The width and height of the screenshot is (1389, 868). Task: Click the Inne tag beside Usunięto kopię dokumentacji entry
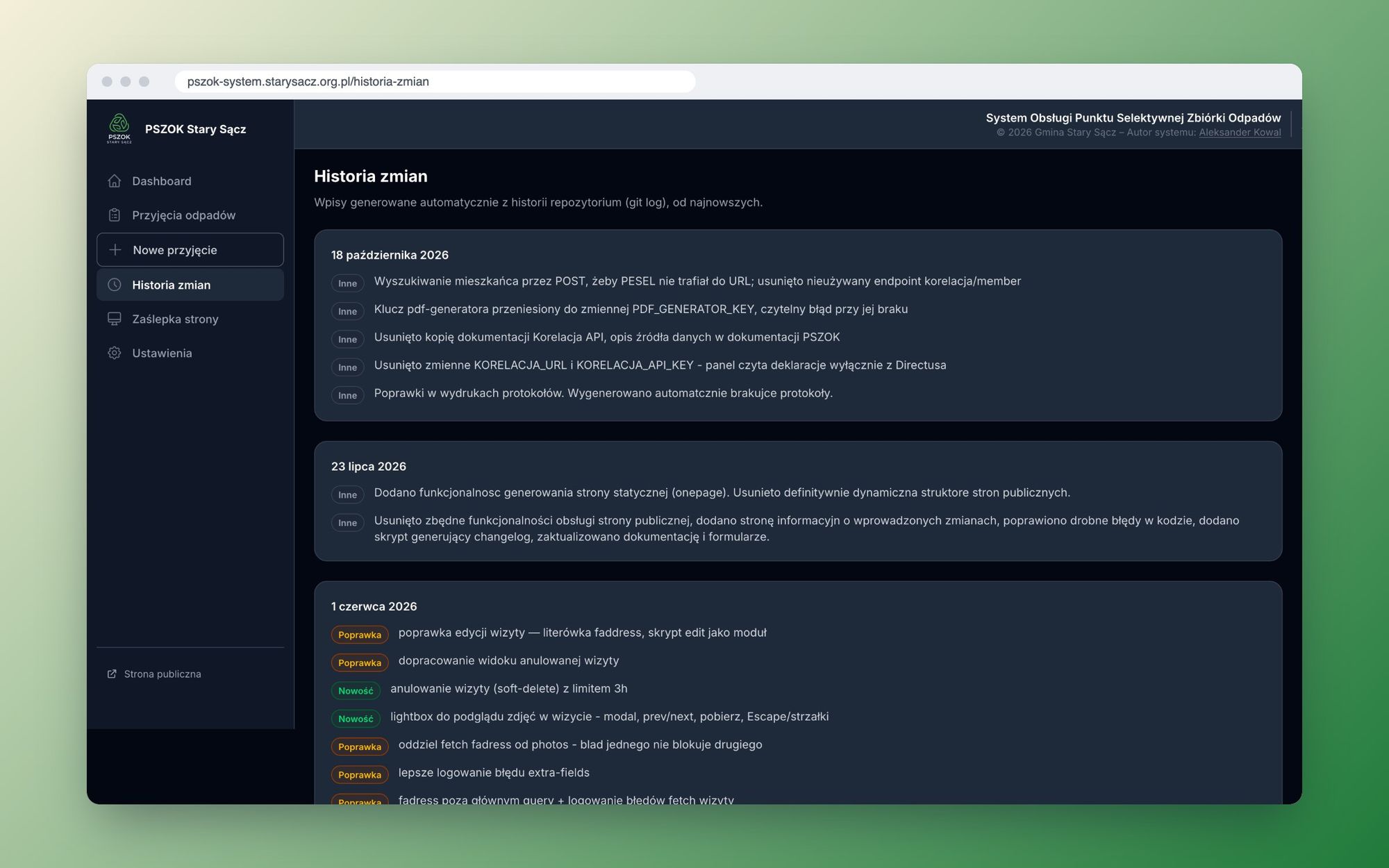pyautogui.click(x=347, y=340)
